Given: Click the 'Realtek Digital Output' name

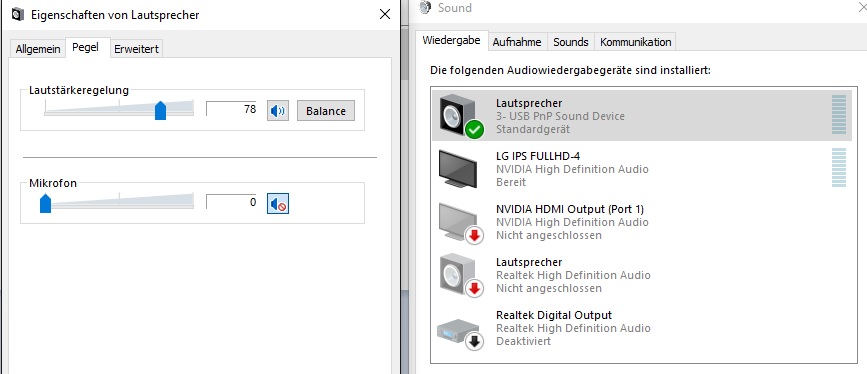Looking at the screenshot, I should (x=553, y=315).
